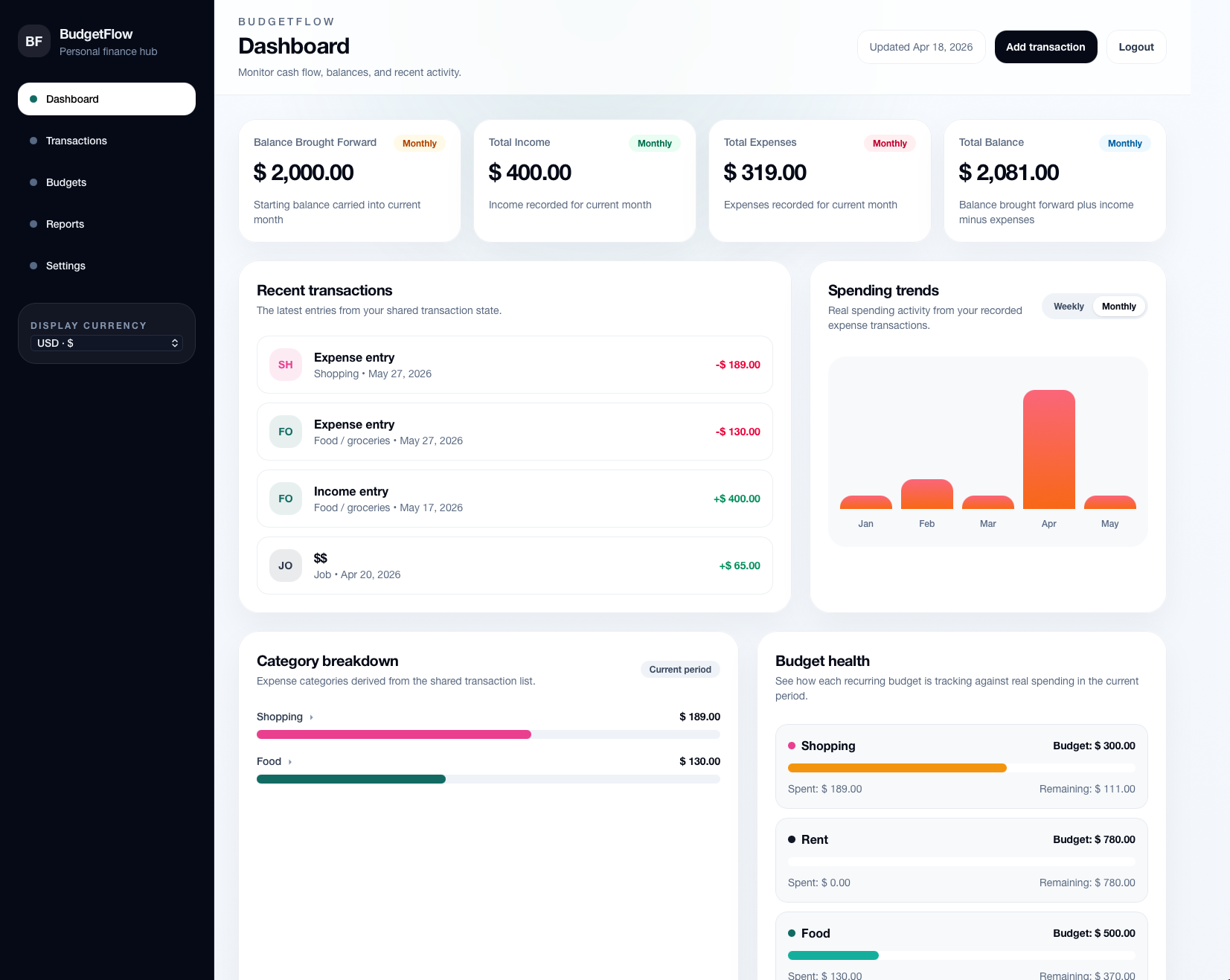
Task: Click Spent: $ 189.00 text
Action: tap(824, 789)
